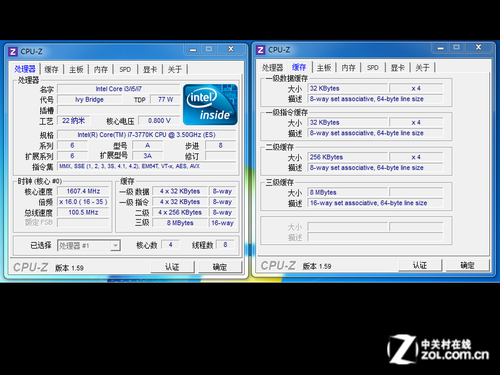Click the CPU-Z logo icon in right window title bar
Viewport: 500px width, 375px height.
coord(261,50)
